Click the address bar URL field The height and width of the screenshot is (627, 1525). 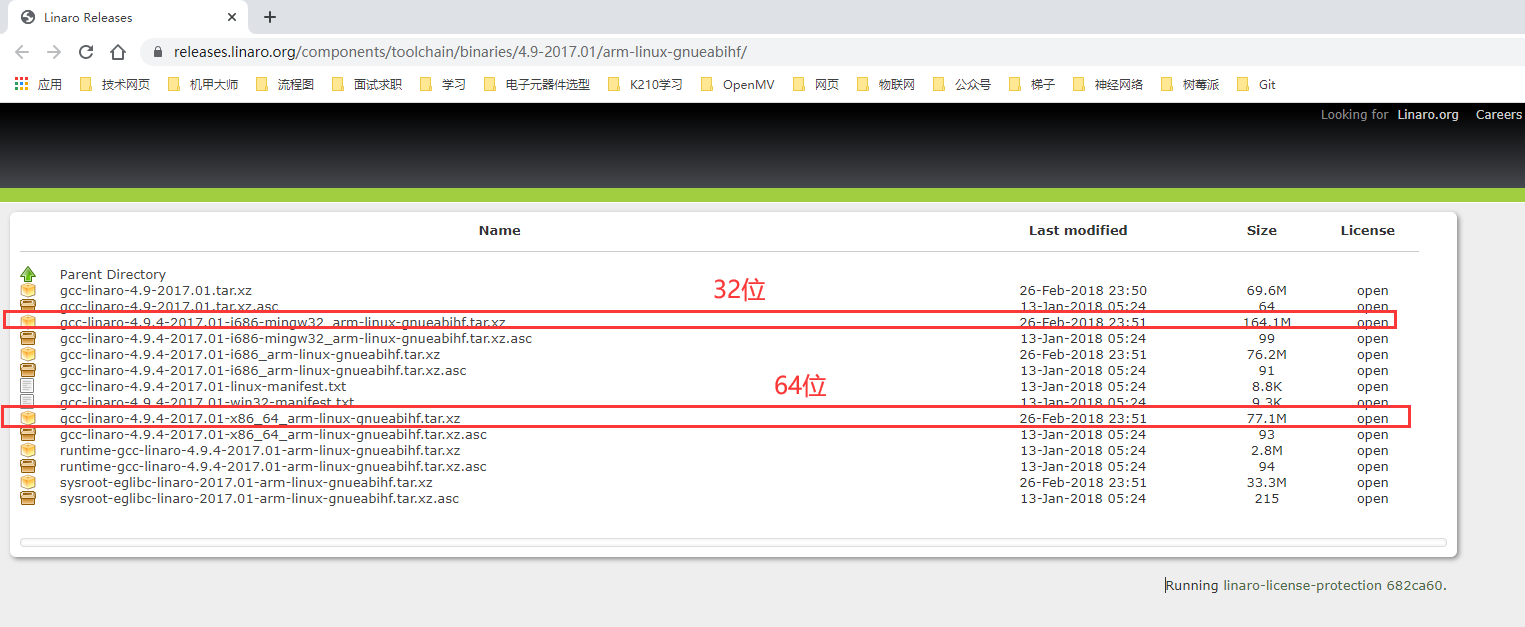(830, 52)
